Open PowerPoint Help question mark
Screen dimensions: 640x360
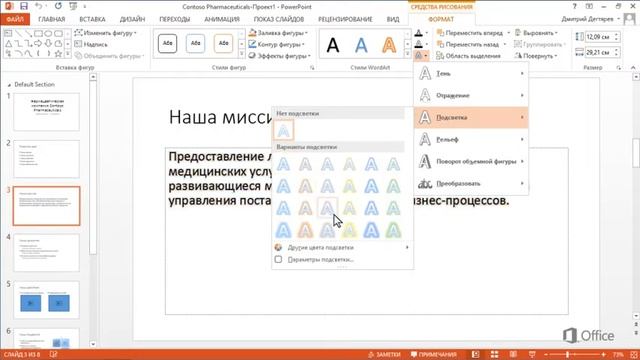[574, 6]
